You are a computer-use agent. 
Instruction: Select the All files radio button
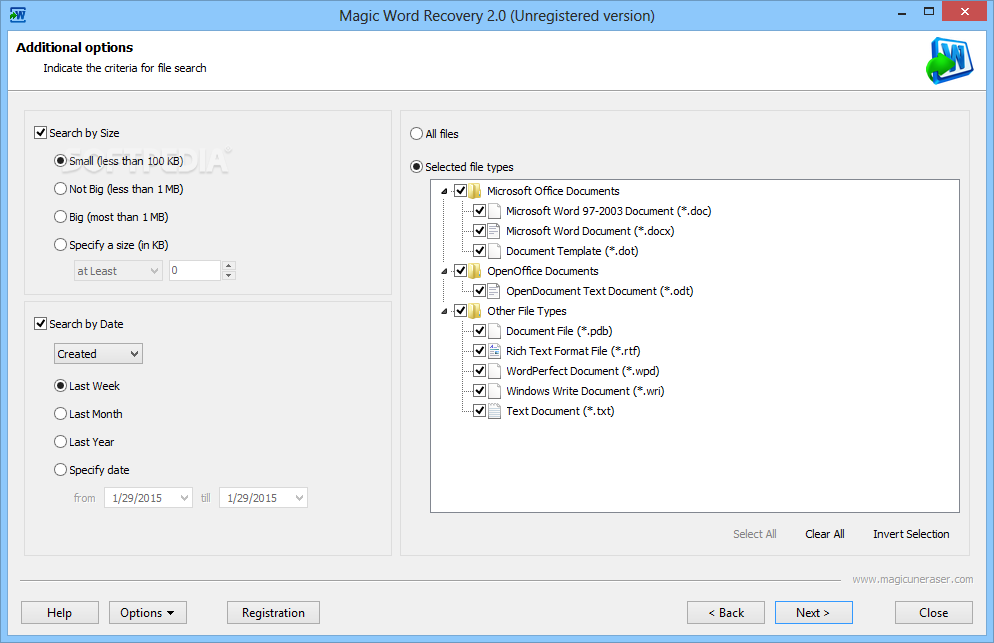(416, 133)
